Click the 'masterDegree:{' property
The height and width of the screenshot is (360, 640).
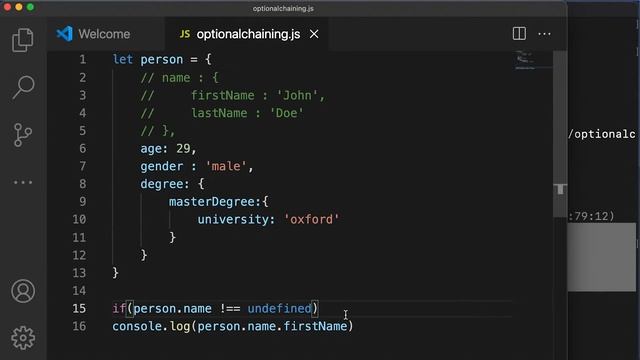(218, 202)
